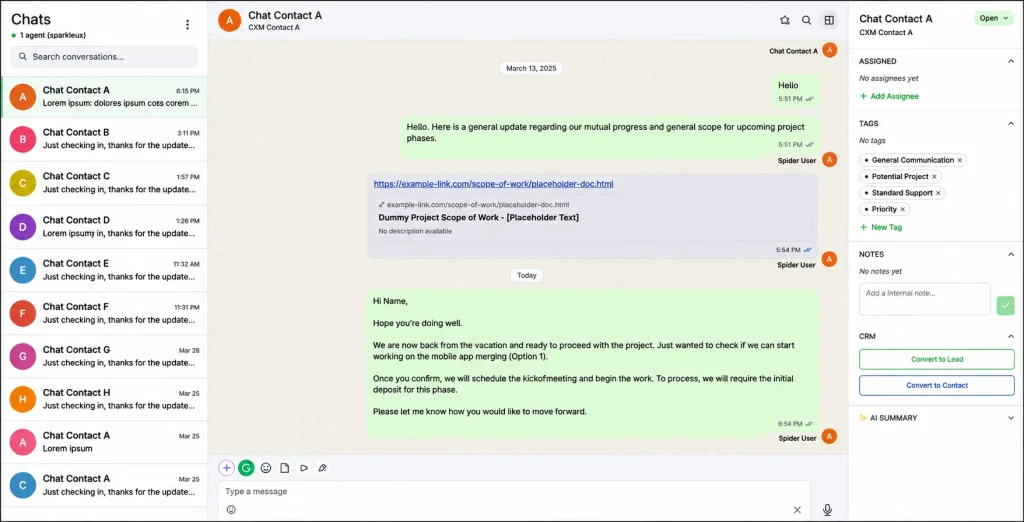The width and height of the screenshot is (1024, 522).
Task: Open Chat Contact H conversation
Action: tap(104, 399)
